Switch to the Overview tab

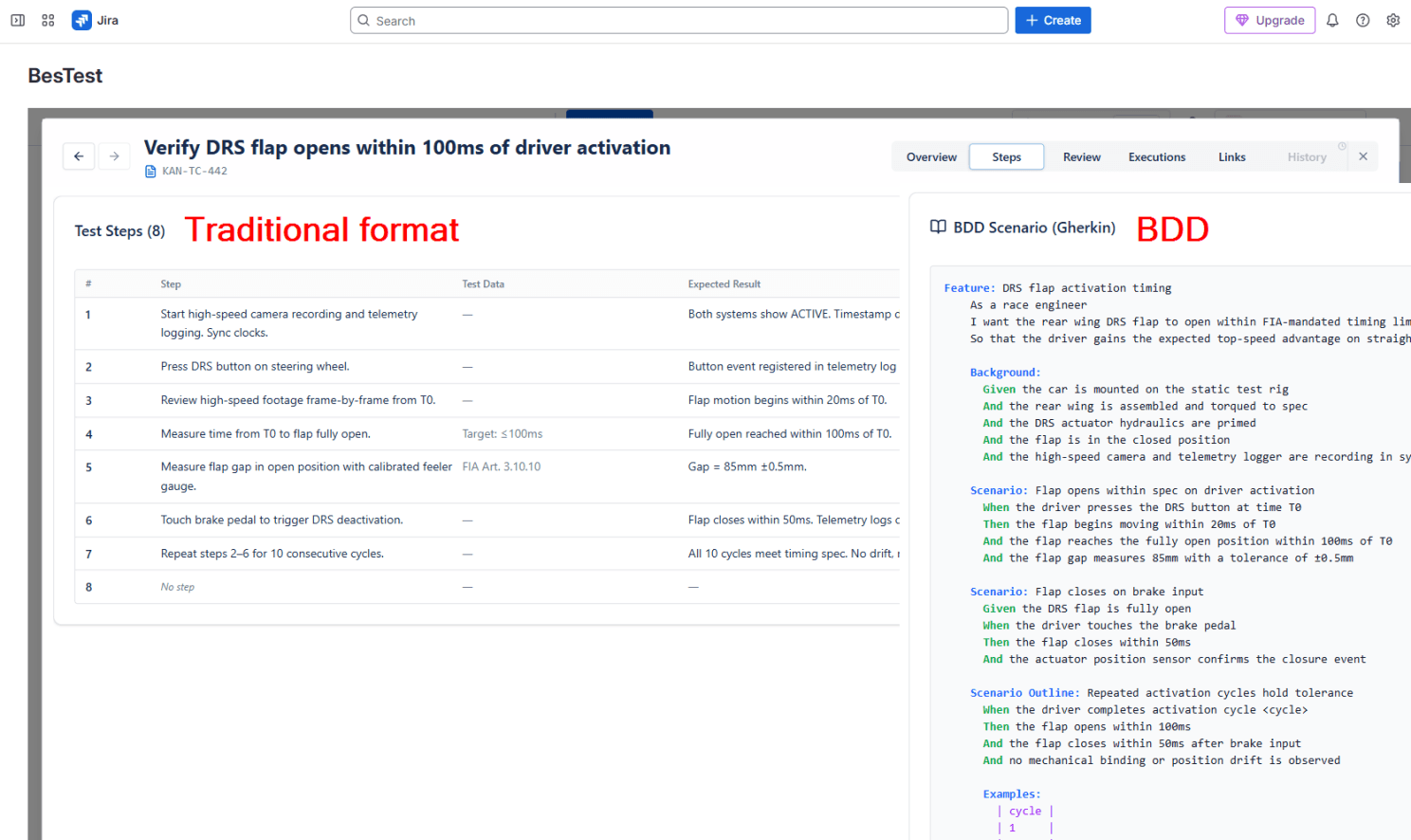tap(931, 157)
